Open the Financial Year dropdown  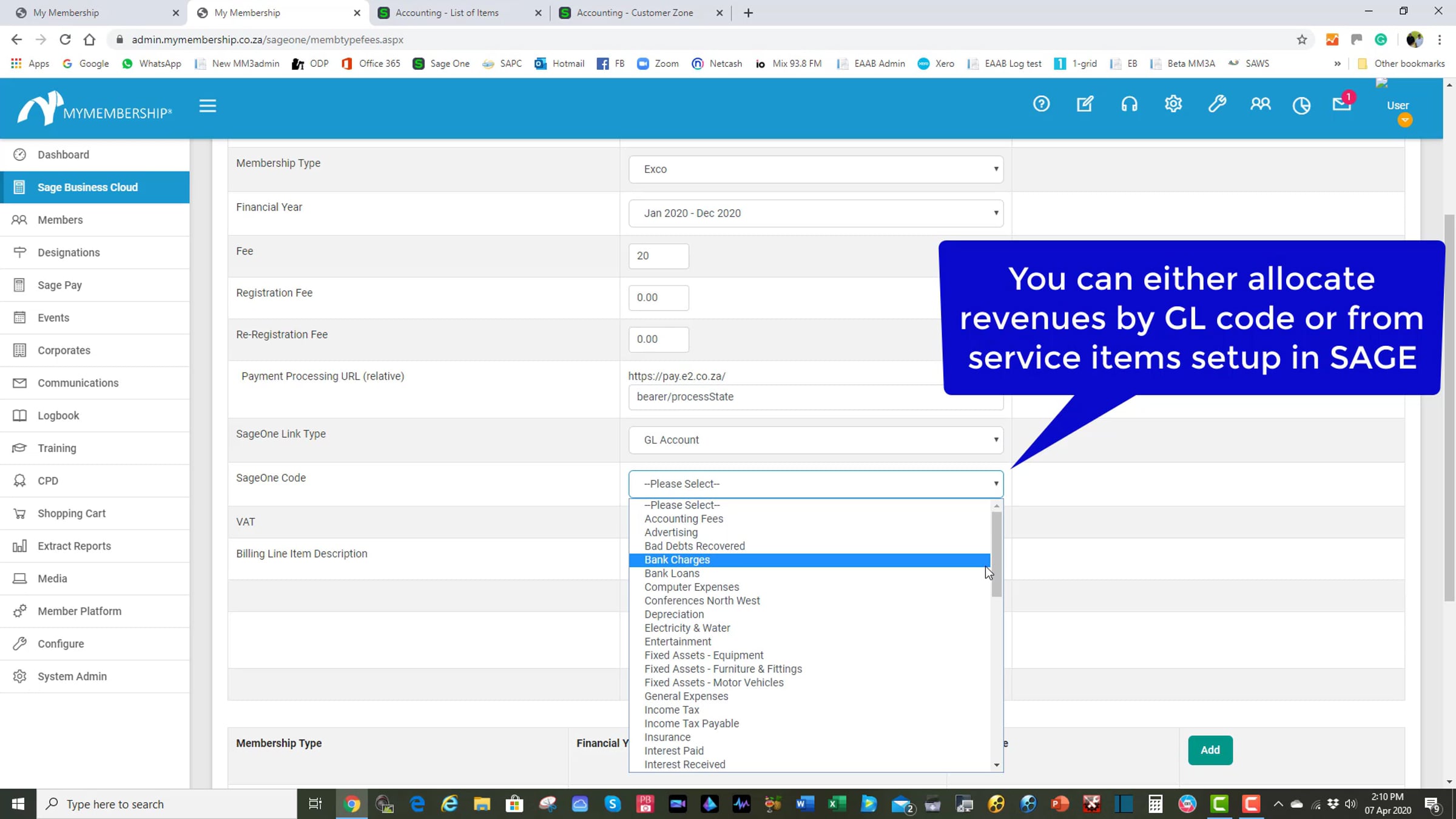point(815,213)
